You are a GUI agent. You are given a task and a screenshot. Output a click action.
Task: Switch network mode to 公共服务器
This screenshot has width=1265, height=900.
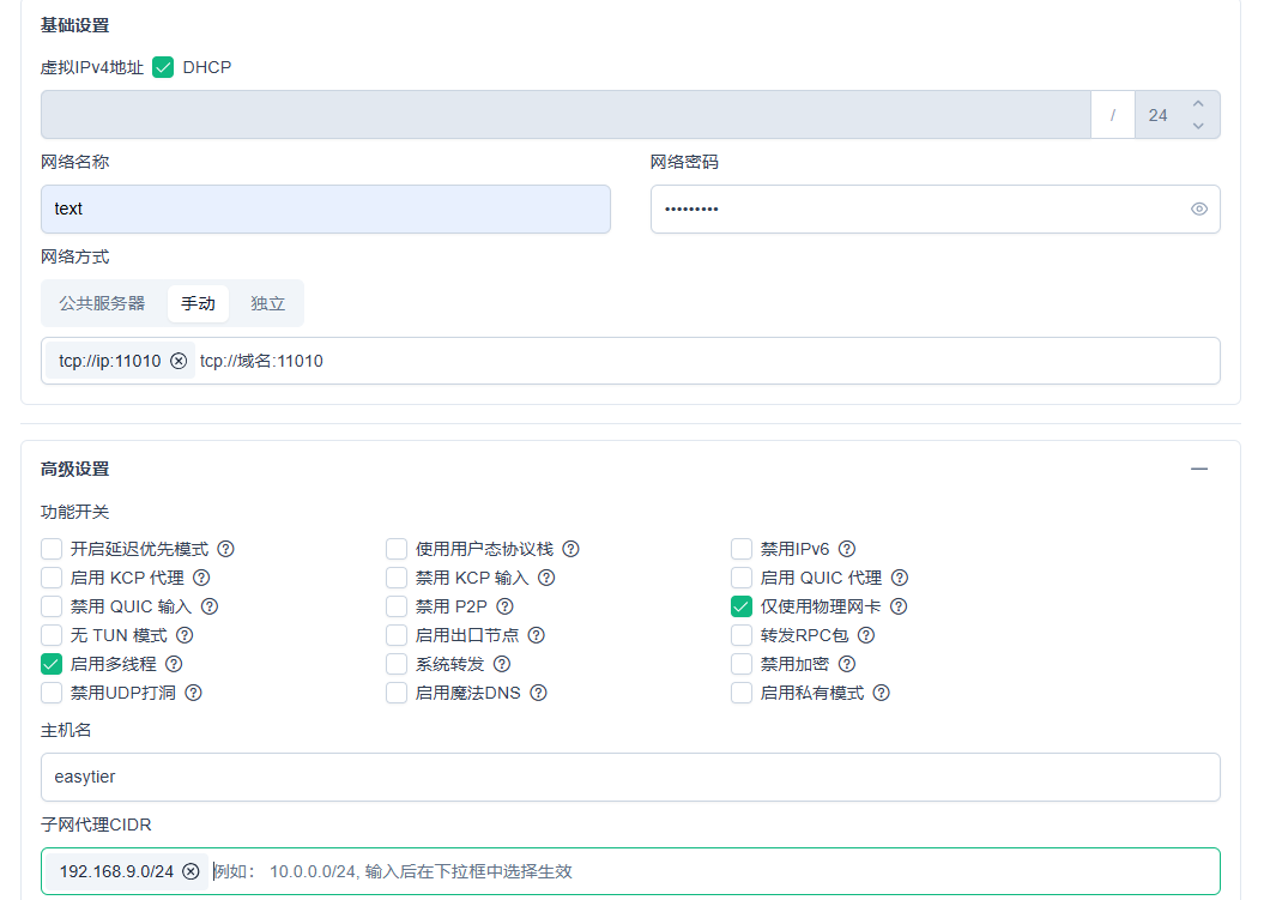pyautogui.click(x=102, y=303)
